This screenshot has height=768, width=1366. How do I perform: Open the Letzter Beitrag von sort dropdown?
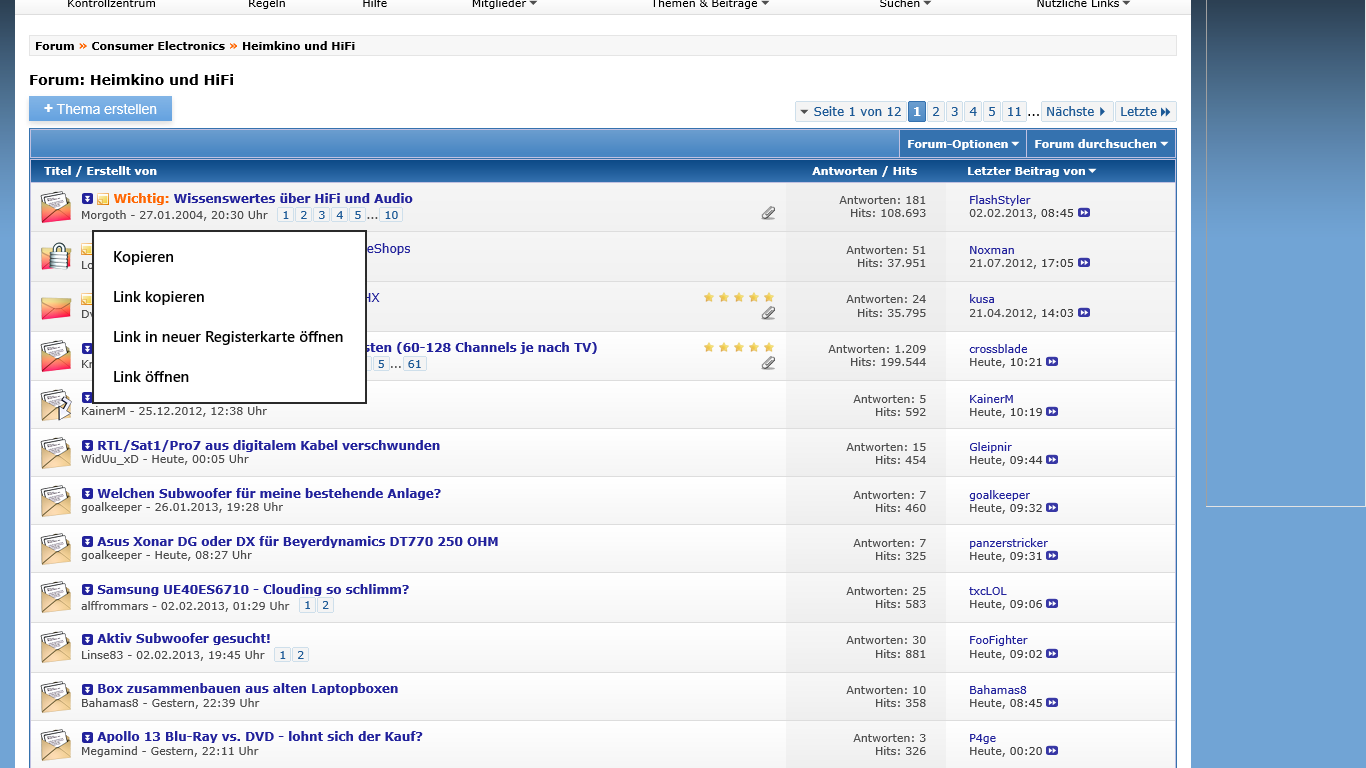(1031, 171)
